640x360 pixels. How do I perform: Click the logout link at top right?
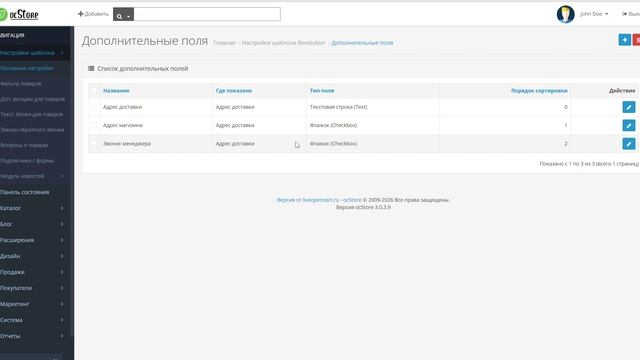coord(631,14)
